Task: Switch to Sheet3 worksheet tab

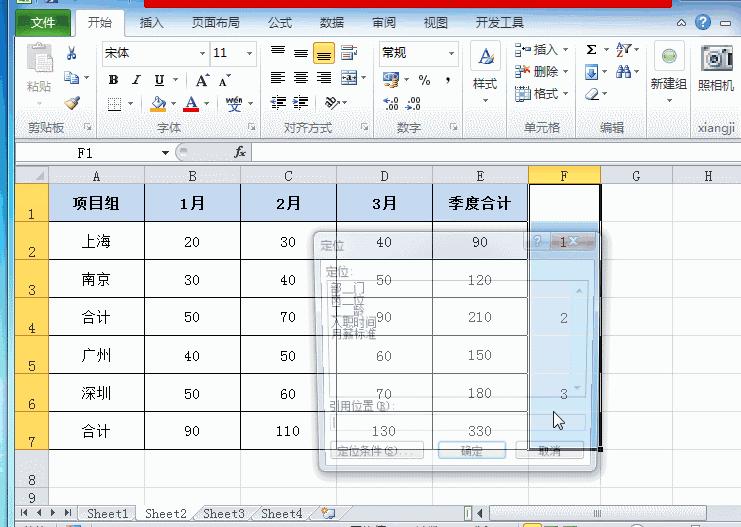Action: (224, 513)
